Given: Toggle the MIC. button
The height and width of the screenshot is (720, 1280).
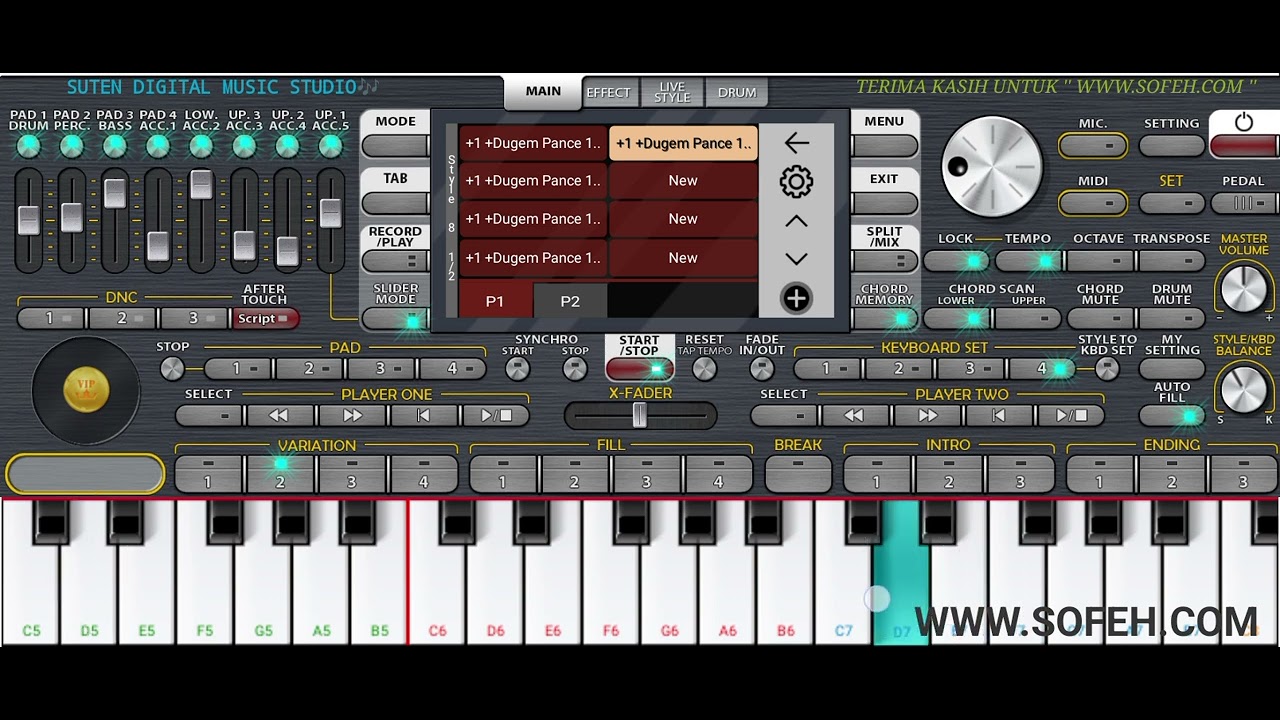Looking at the screenshot, I should point(1093,146).
